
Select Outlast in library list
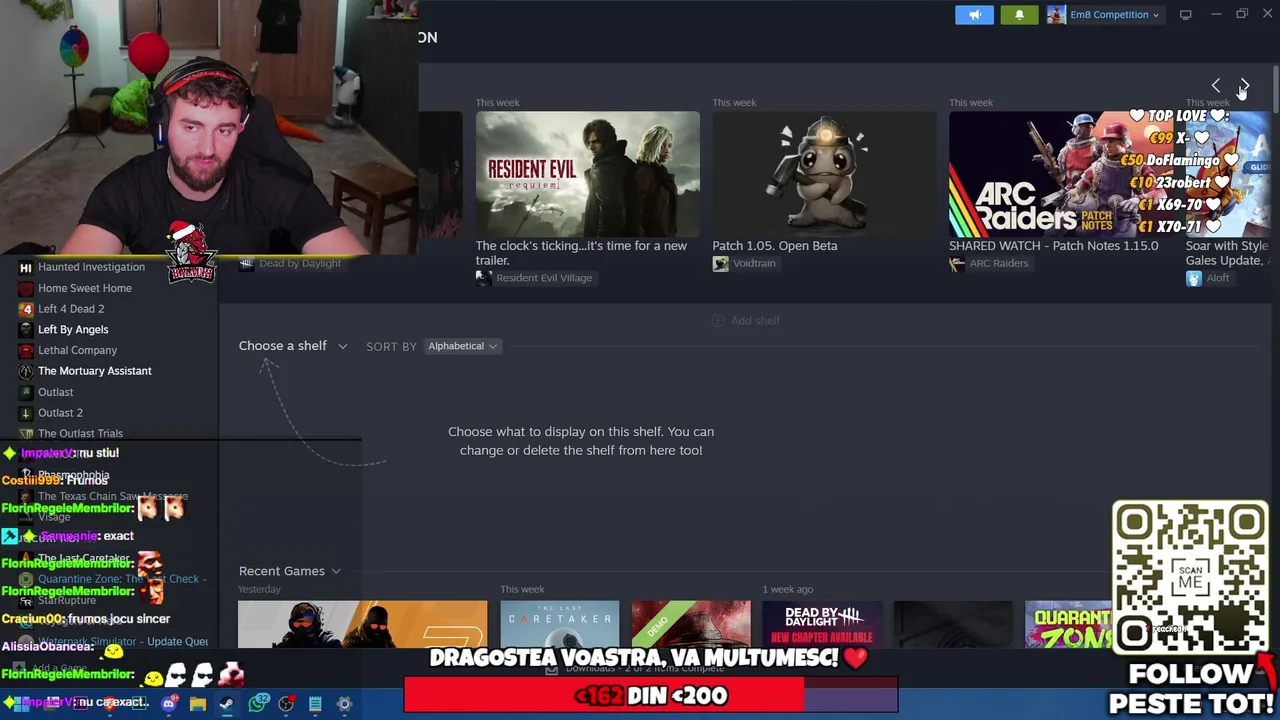click(x=56, y=392)
